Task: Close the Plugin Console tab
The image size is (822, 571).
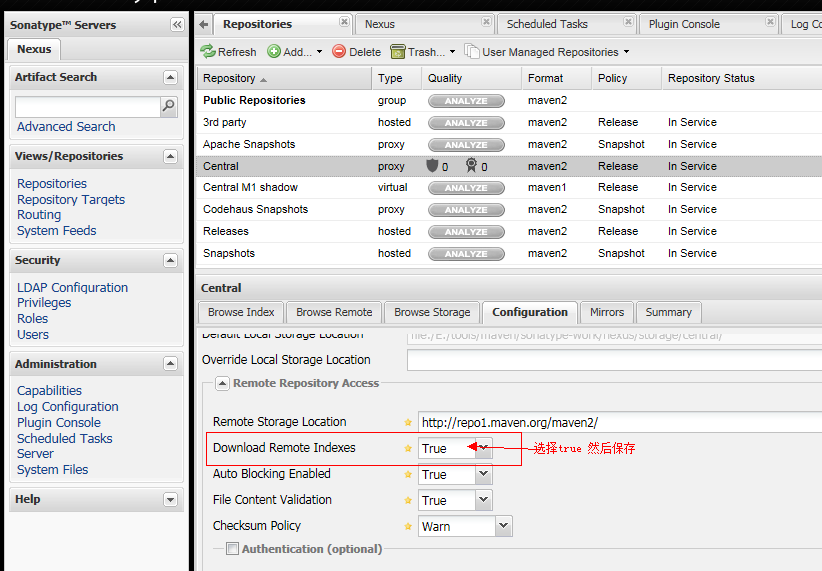Action: [770, 21]
